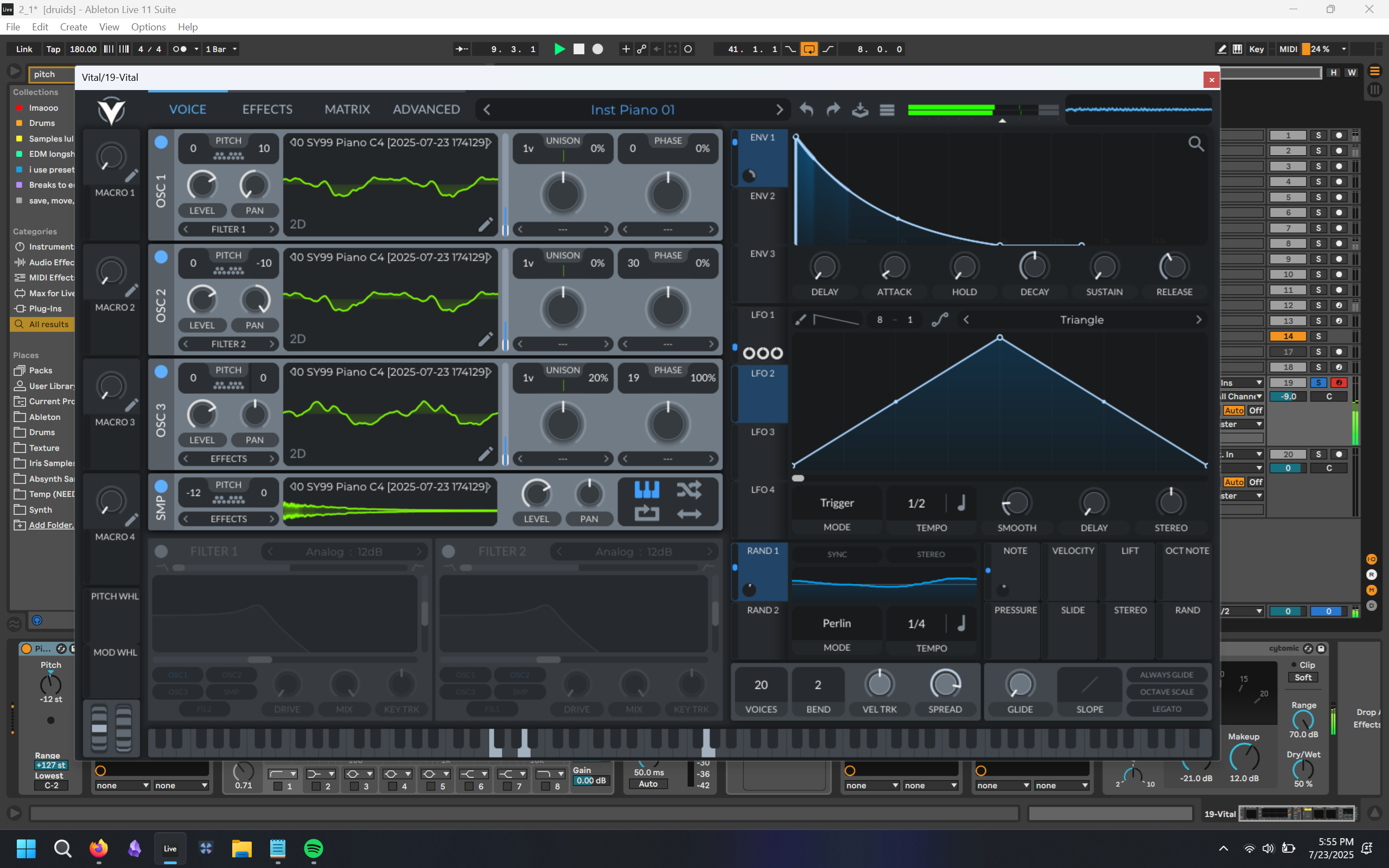
Task: Open Firefox from the taskbar
Action: pos(98,848)
